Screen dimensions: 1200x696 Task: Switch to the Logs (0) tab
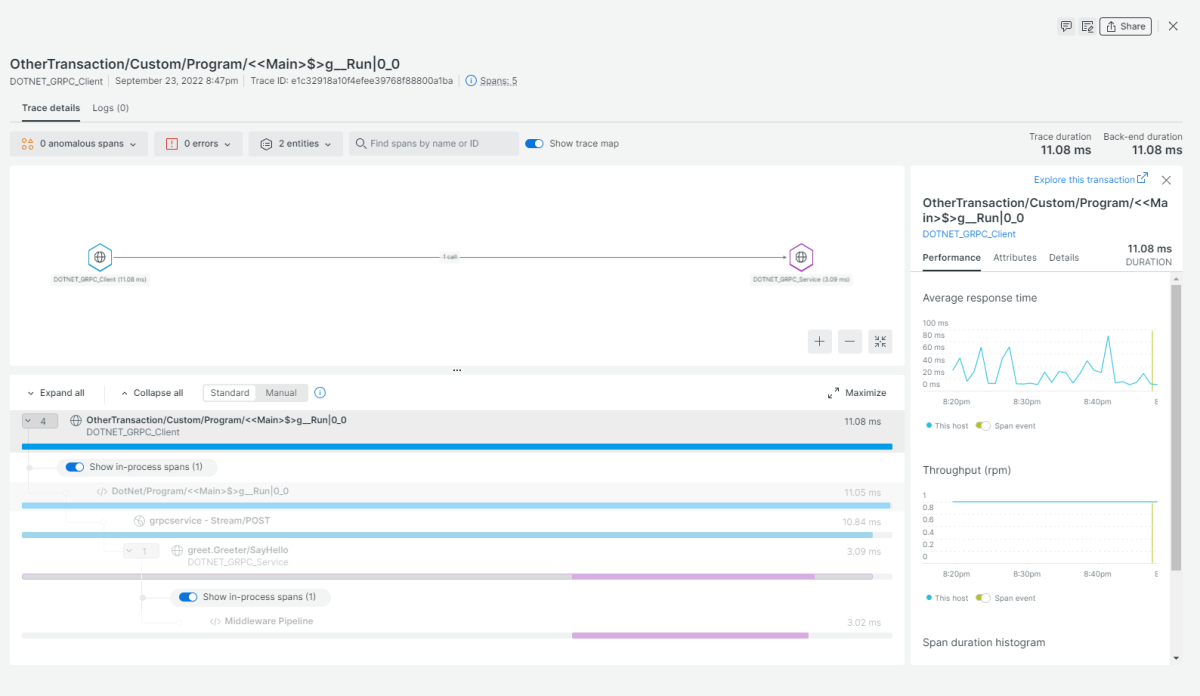tap(110, 108)
